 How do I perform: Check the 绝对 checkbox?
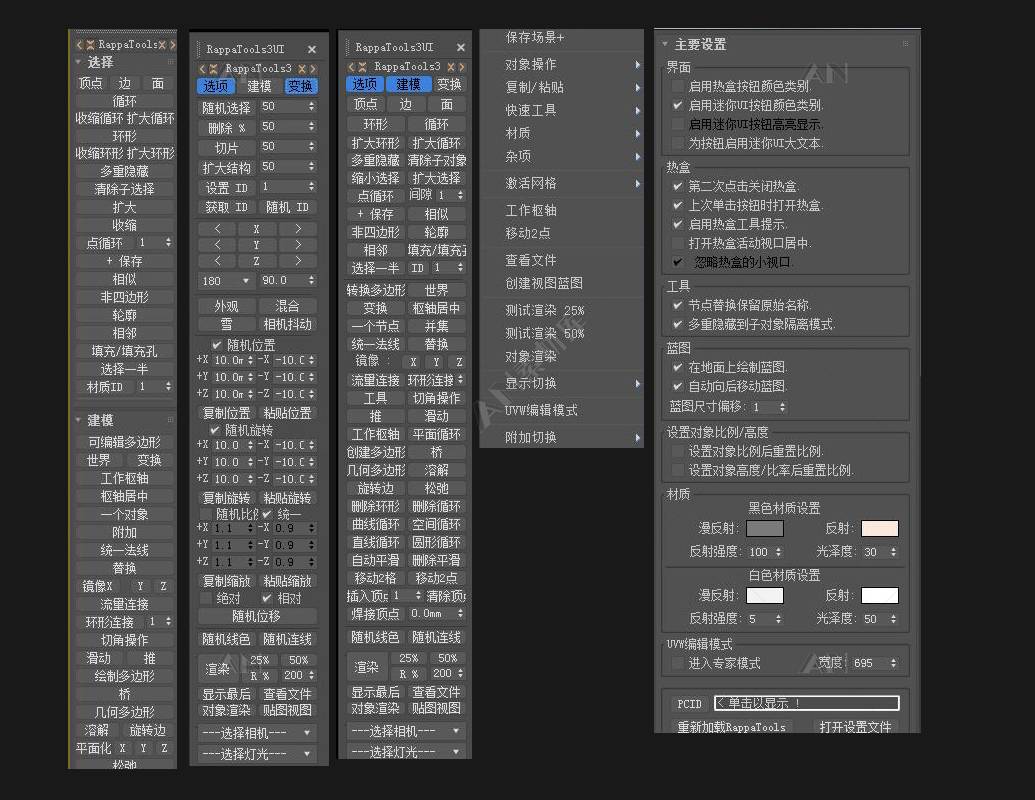point(205,598)
